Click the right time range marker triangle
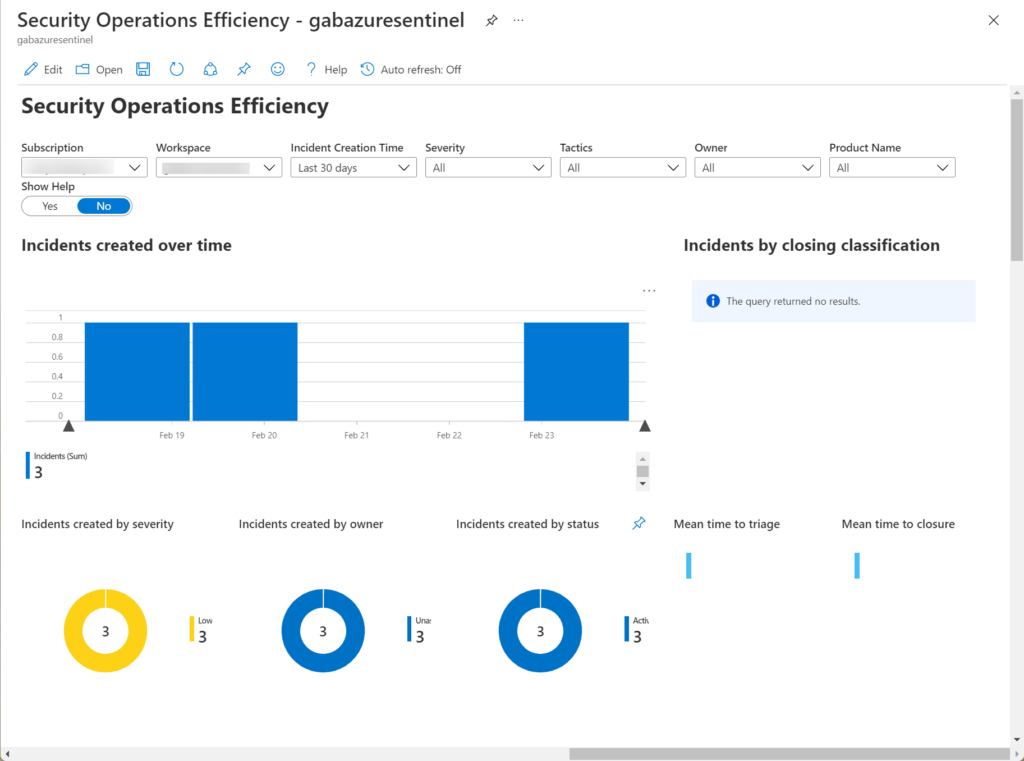Image resolution: width=1024 pixels, height=761 pixels. pyautogui.click(x=645, y=426)
